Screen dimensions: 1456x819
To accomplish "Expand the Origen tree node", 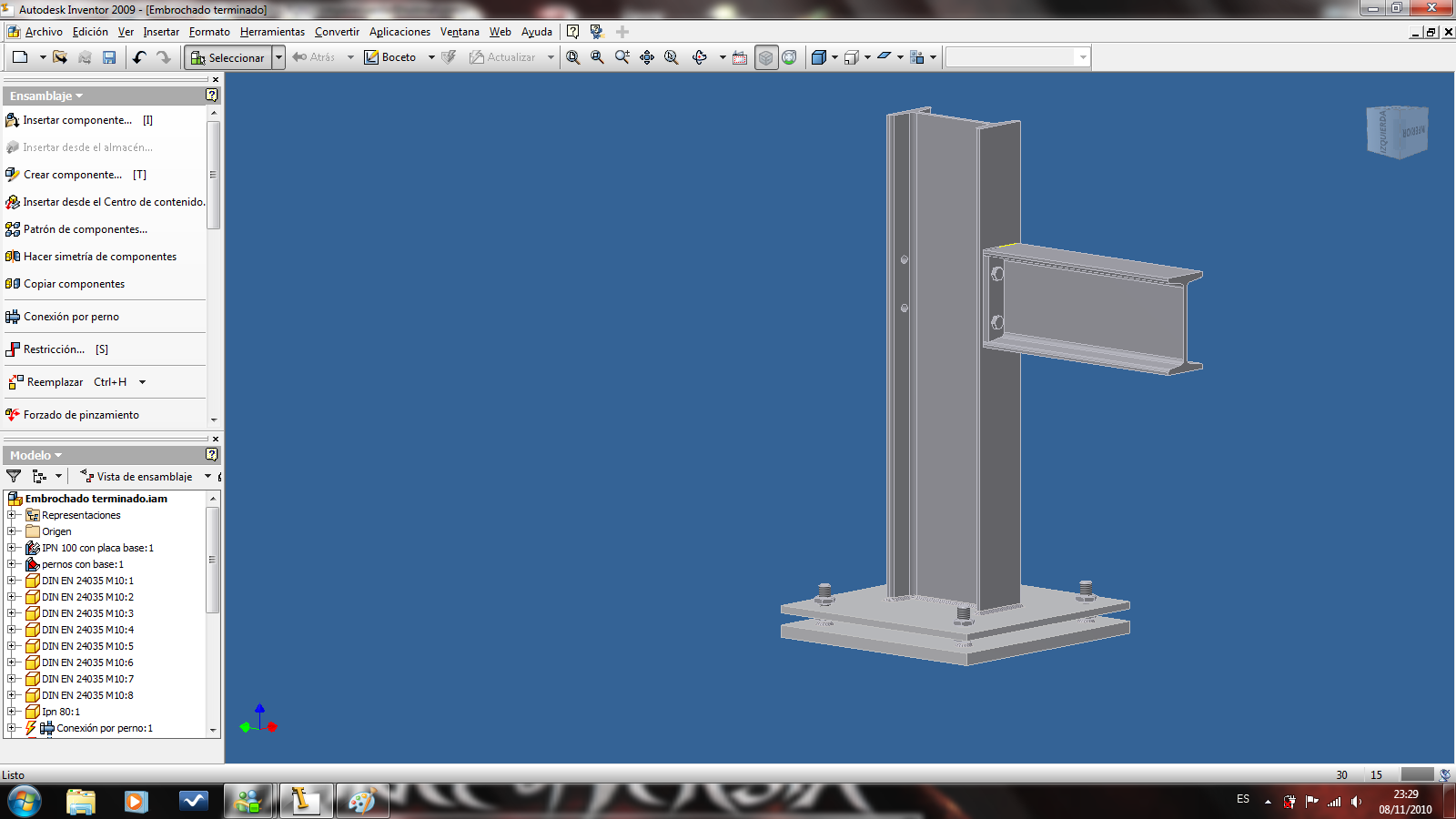I will [x=12, y=531].
